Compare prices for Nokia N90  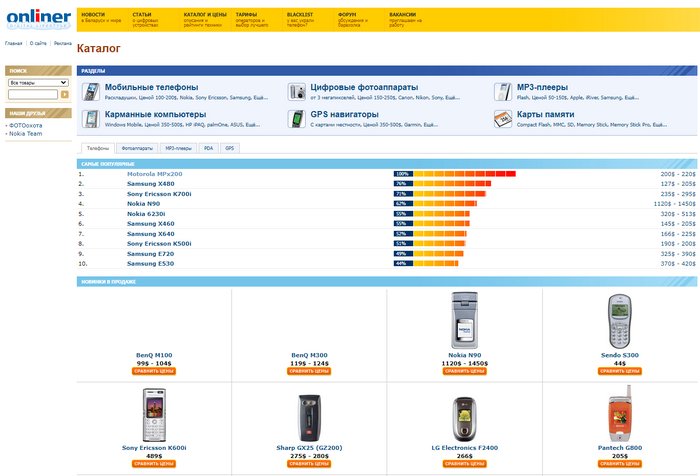tap(464, 371)
